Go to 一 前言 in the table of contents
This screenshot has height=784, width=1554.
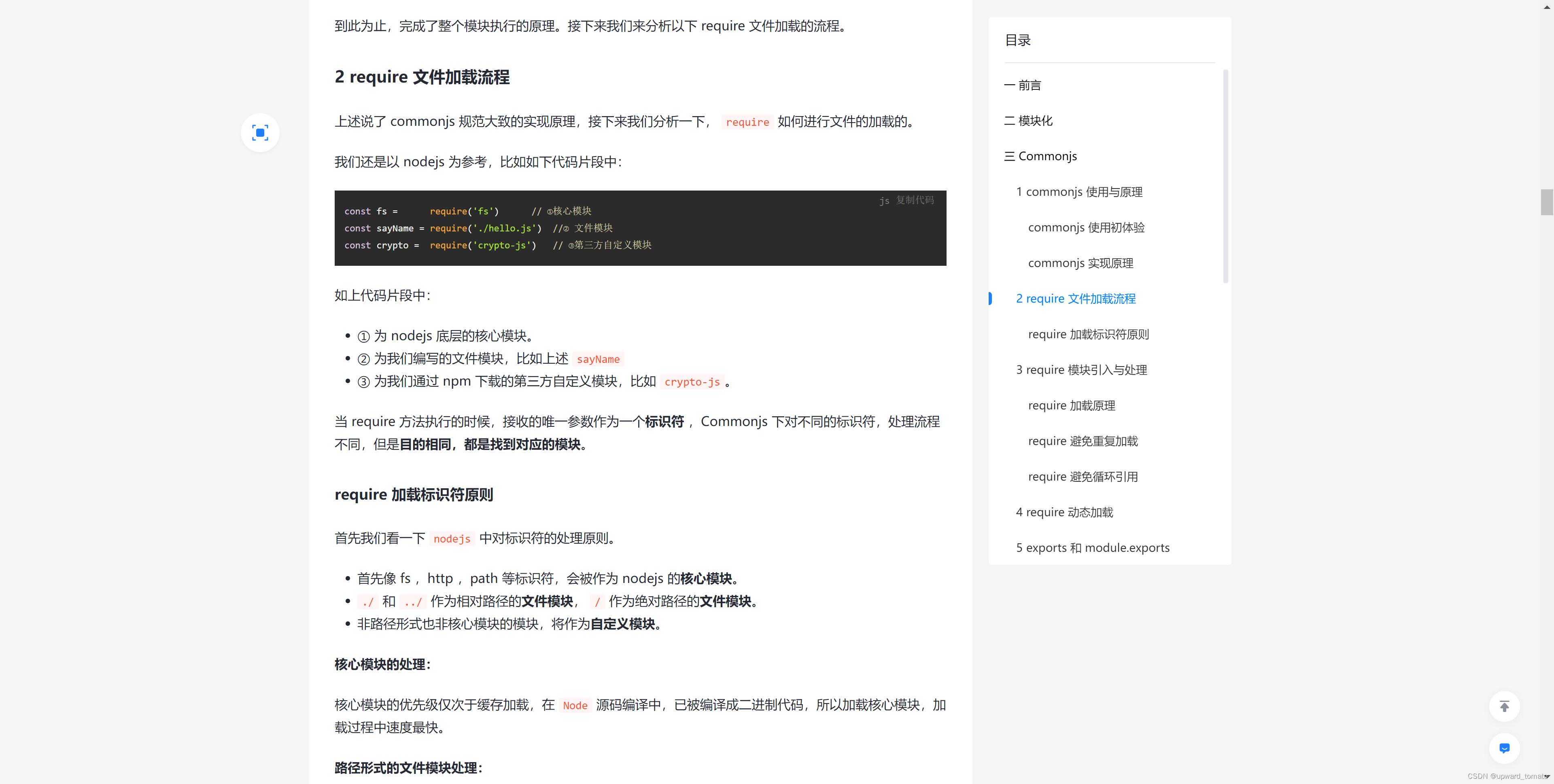click(1023, 85)
